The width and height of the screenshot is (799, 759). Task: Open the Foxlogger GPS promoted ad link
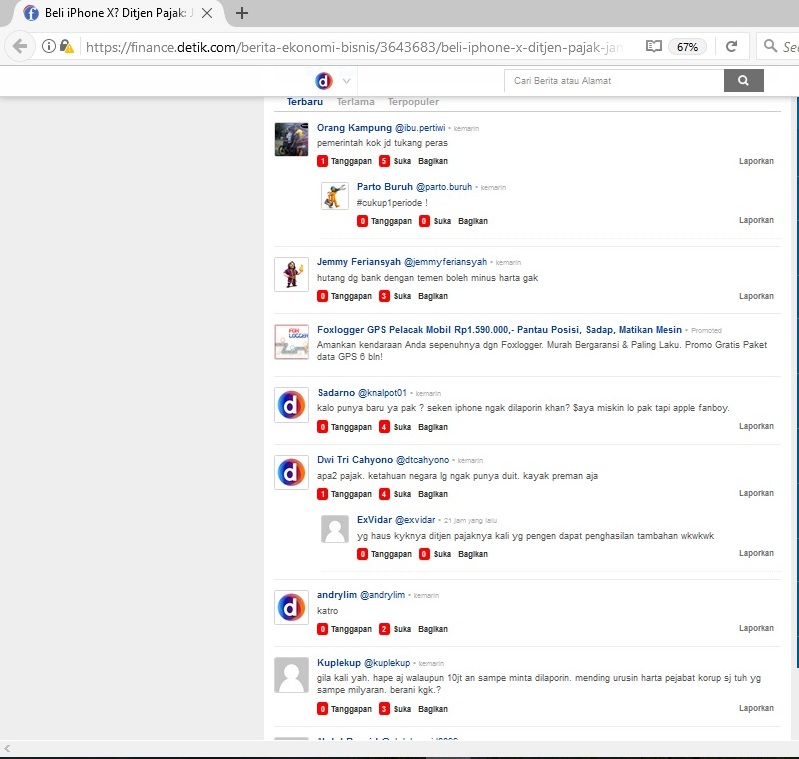[499, 330]
